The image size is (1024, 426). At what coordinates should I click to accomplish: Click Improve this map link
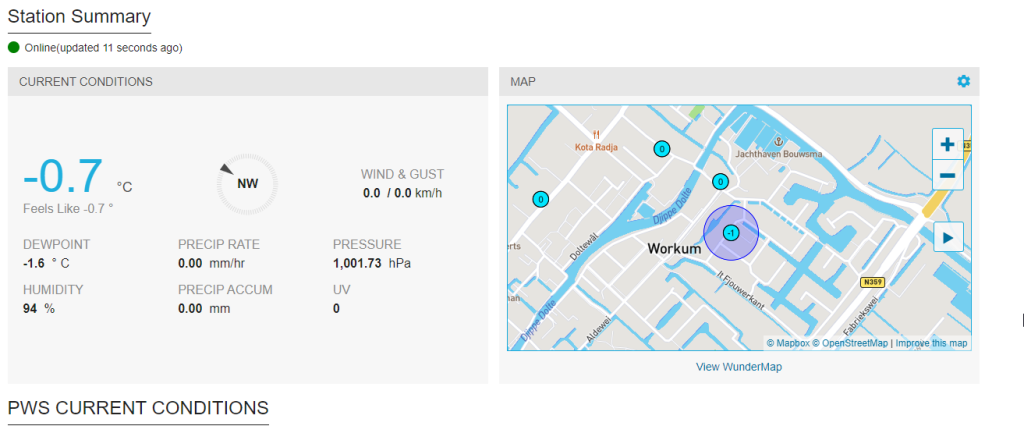[x=931, y=343]
